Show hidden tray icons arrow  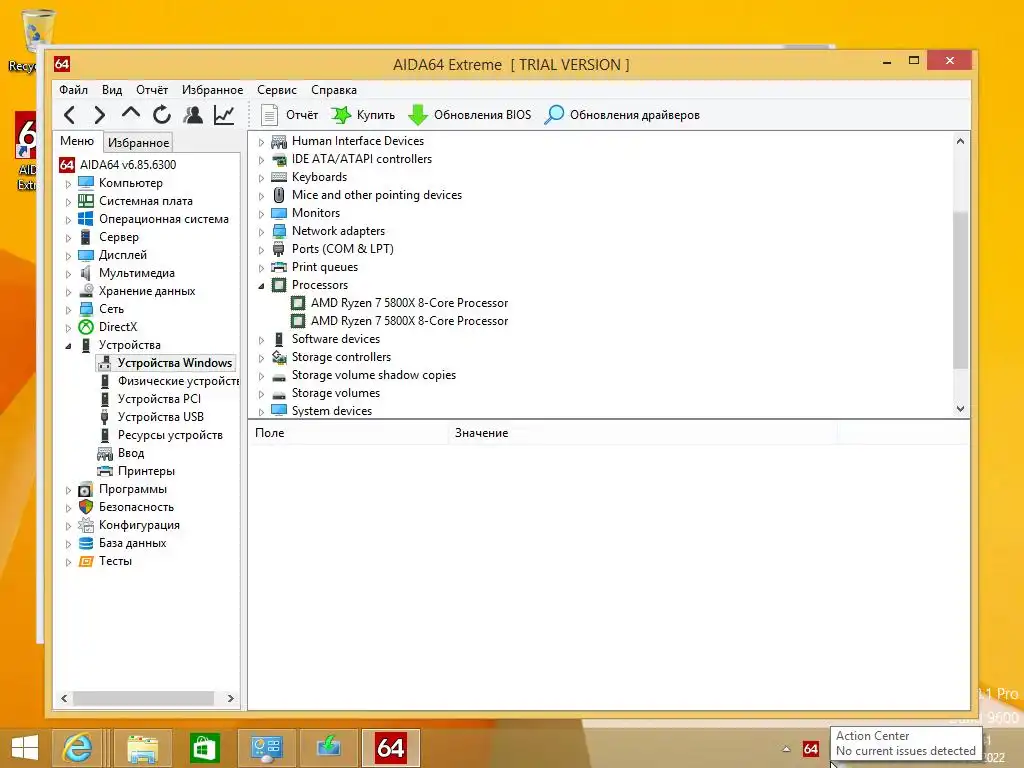coord(786,749)
